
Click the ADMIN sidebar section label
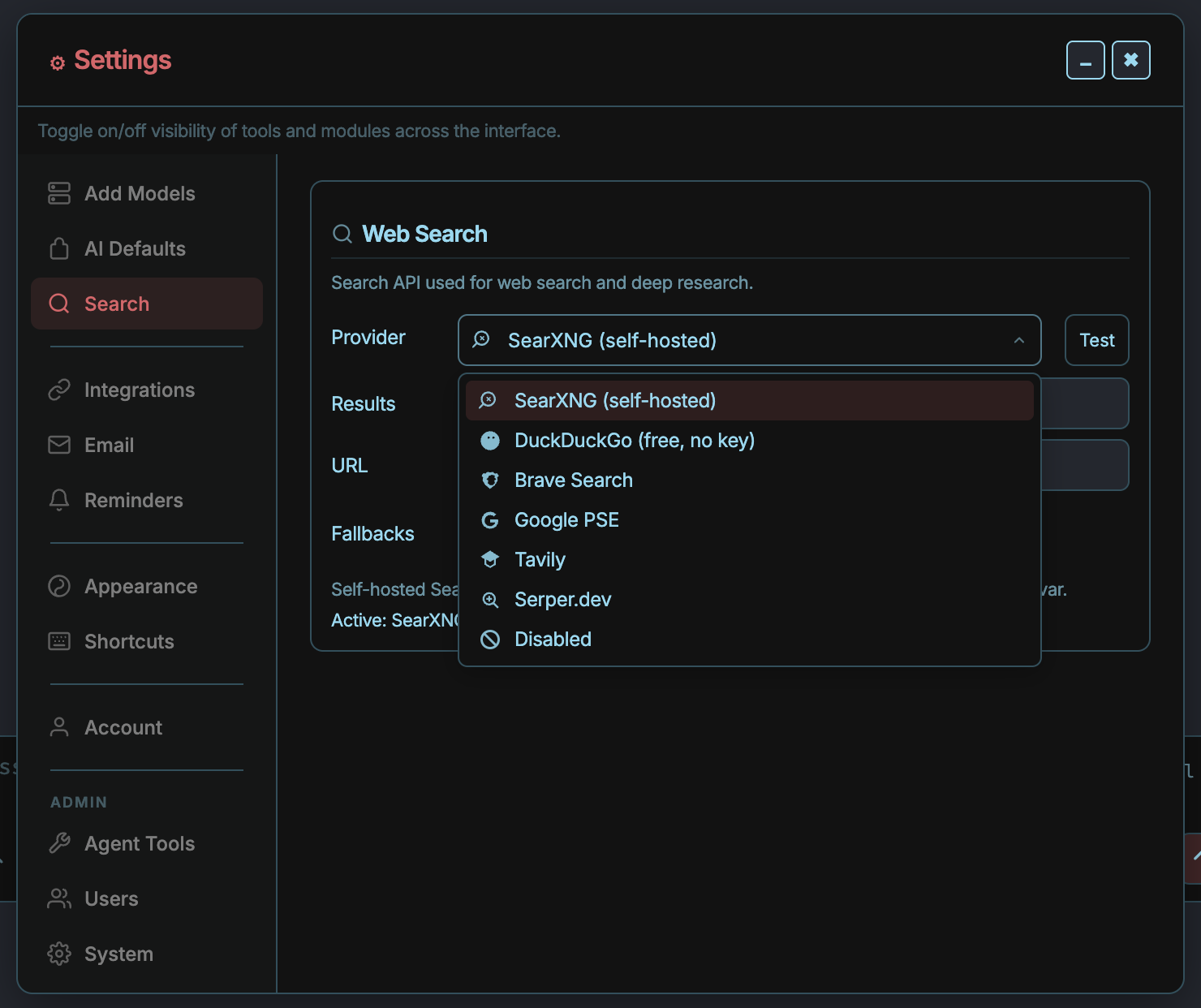pos(79,802)
